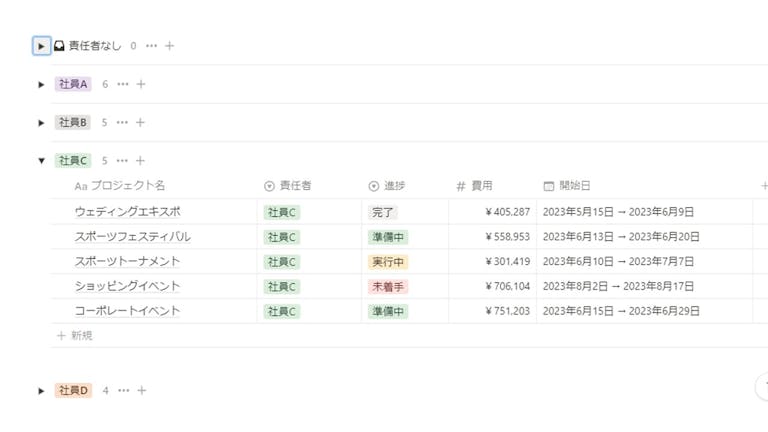The height and width of the screenshot is (432, 768).
Task: Select 未着手 status of ショッピングイベント
Action: tap(388, 287)
